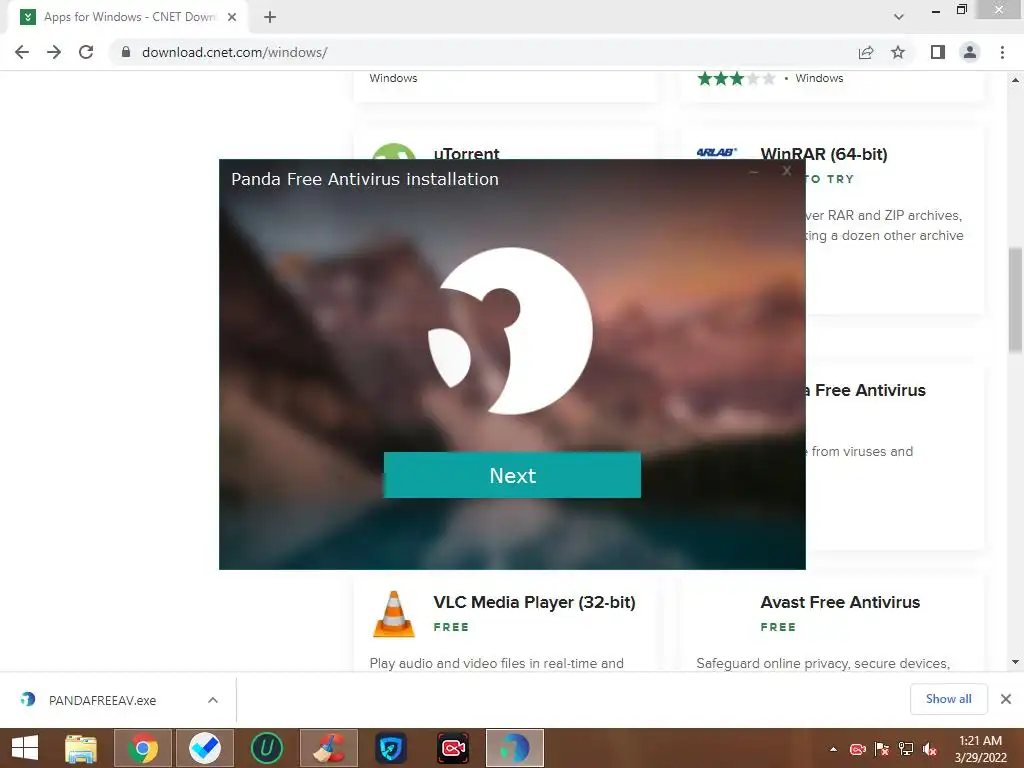Close the Apps for Windows tab
This screenshot has height=768, width=1024.
(232, 17)
